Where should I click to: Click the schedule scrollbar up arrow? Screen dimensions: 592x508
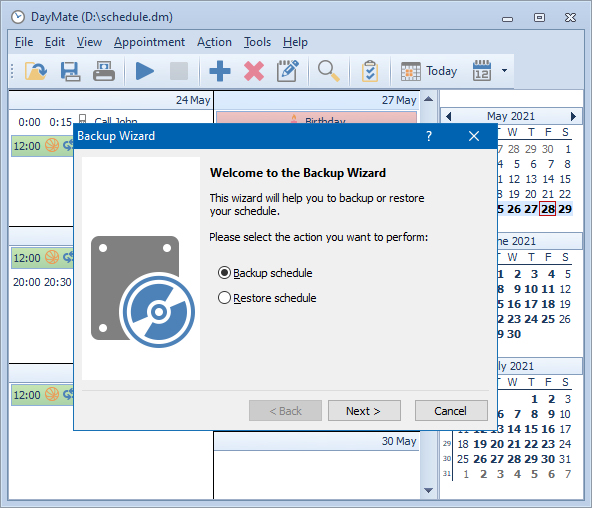pos(429,99)
